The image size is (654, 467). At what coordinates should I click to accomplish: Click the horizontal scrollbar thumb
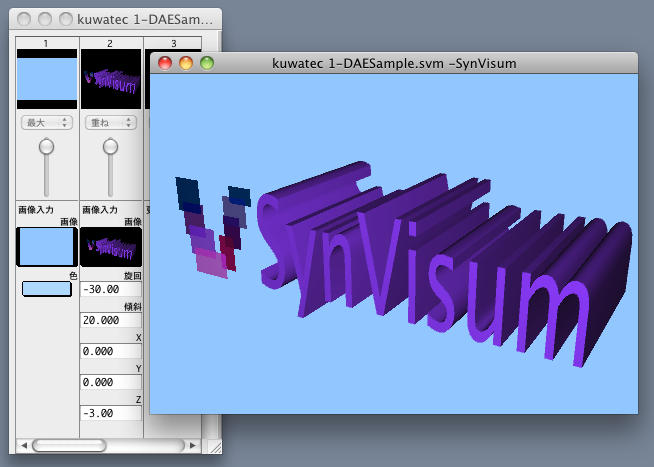tap(68, 445)
